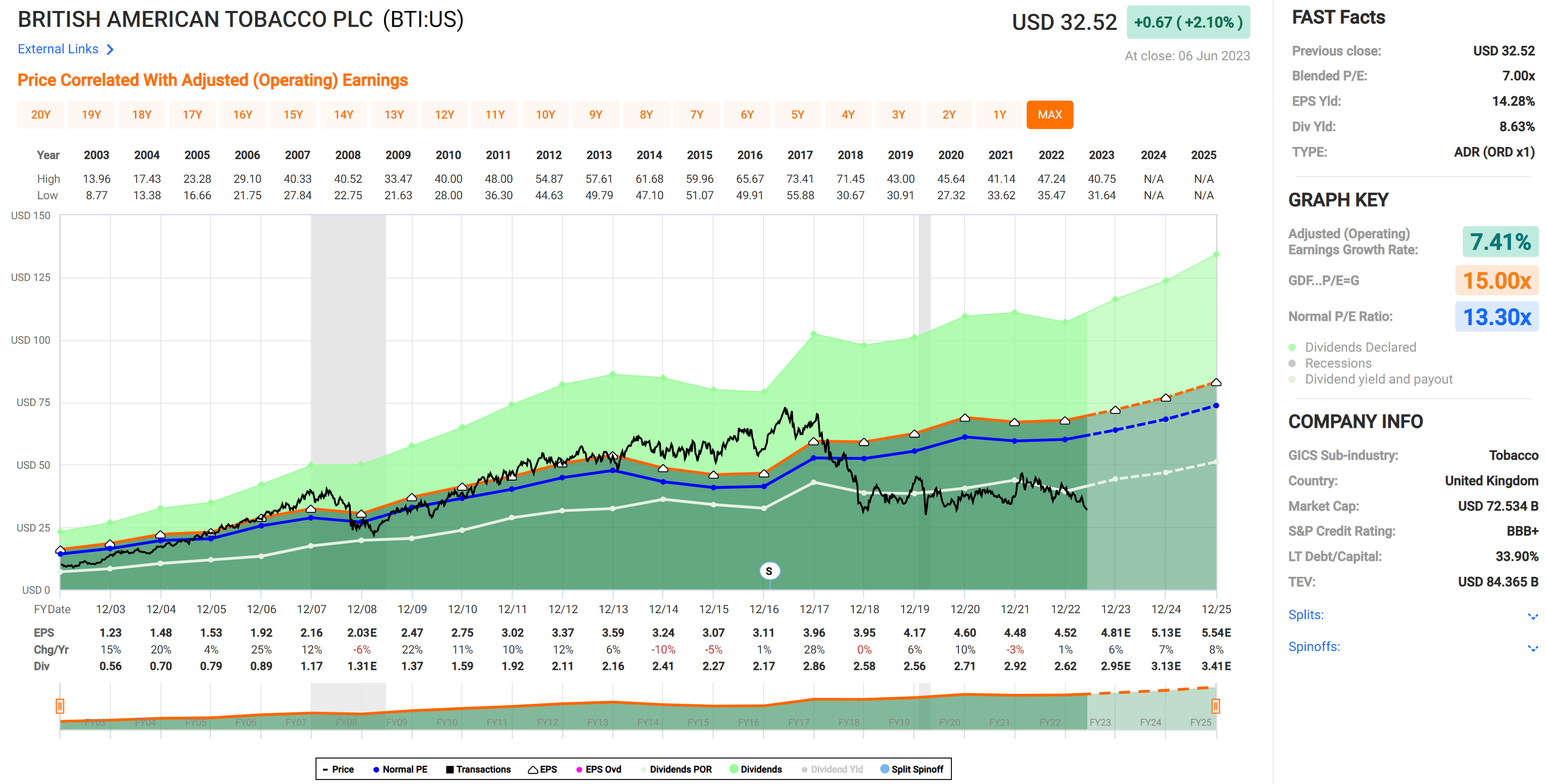The image size is (1546, 784).
Task: Toggle Dividend yield and payout key
Action: pos(1371,379)
